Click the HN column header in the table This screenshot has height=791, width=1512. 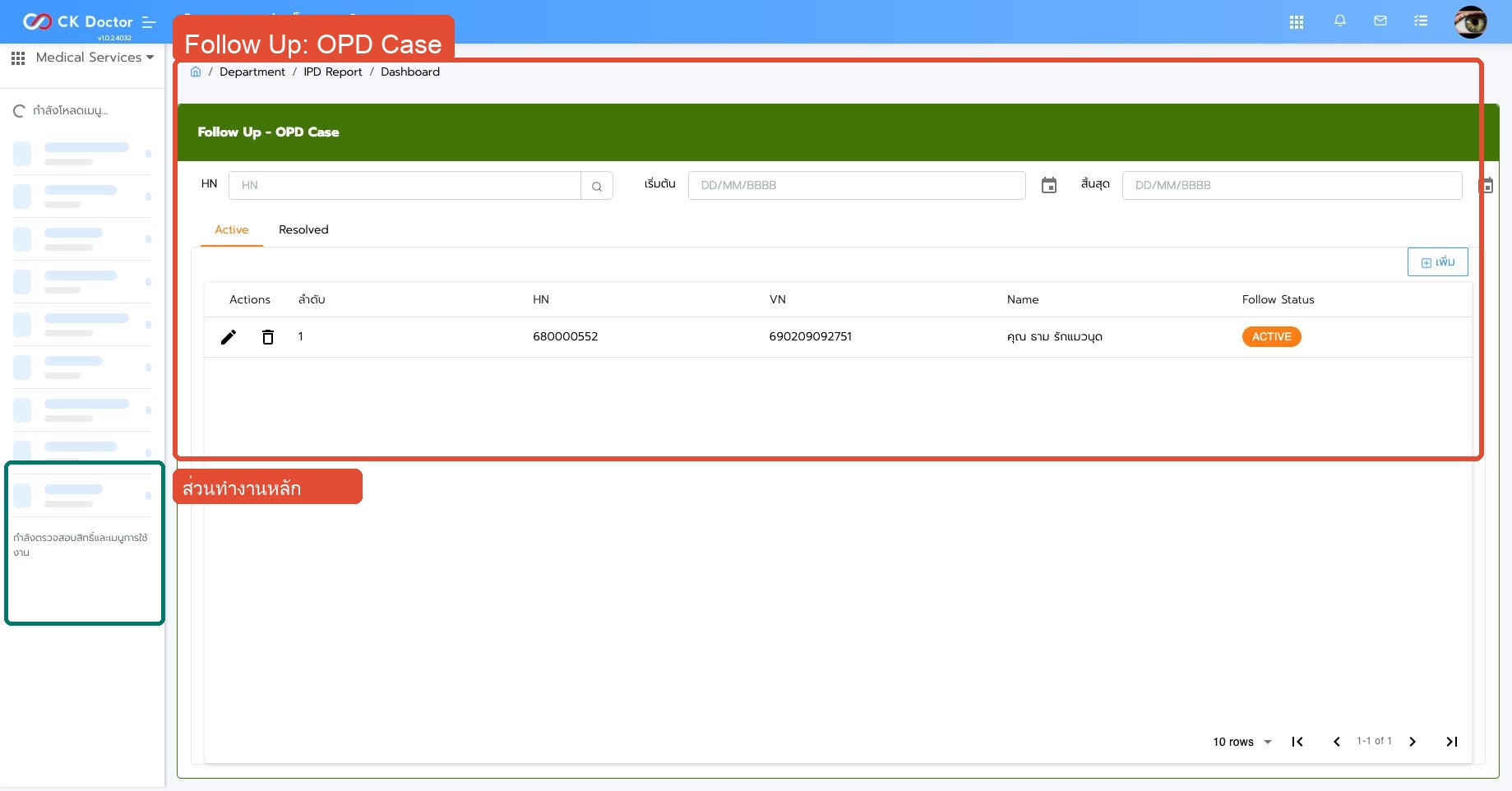(x=541, y=299)
